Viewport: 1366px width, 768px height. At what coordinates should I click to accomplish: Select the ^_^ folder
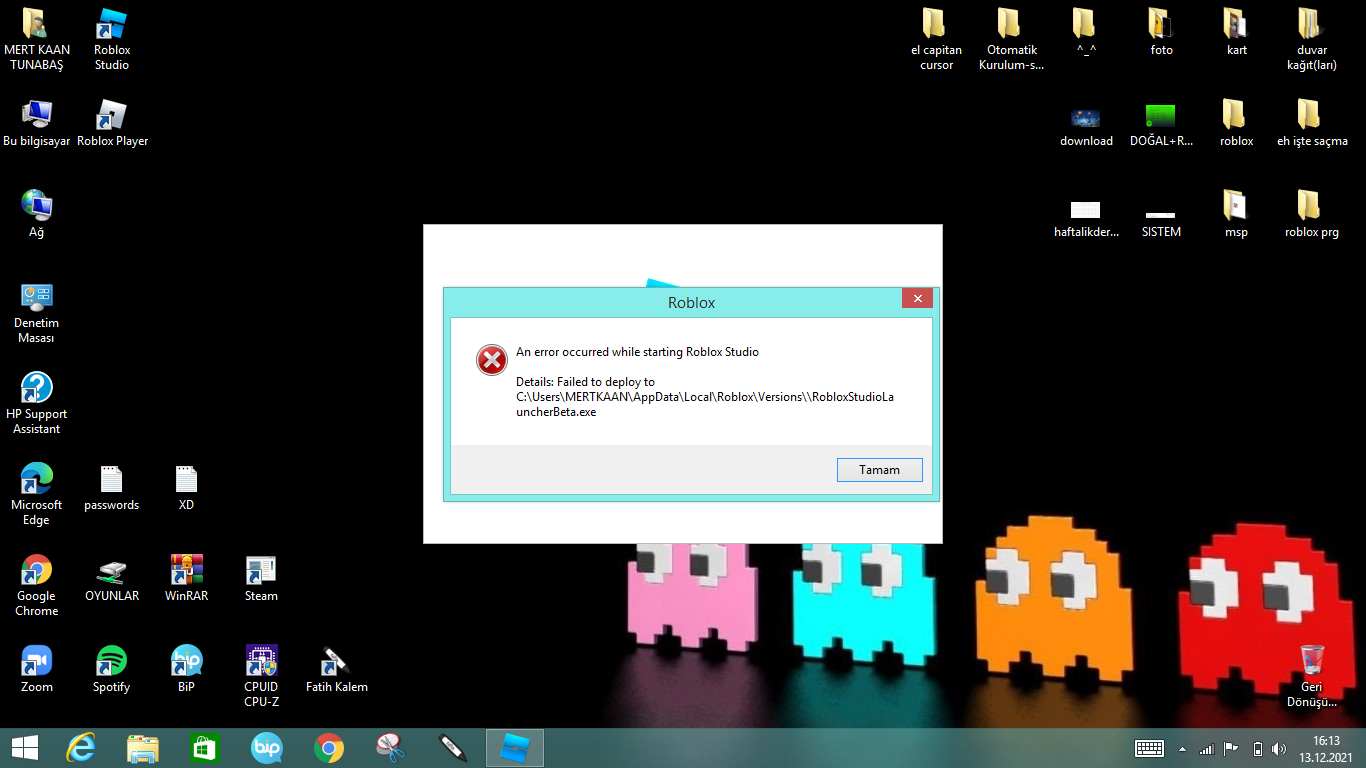[1086, 33]
